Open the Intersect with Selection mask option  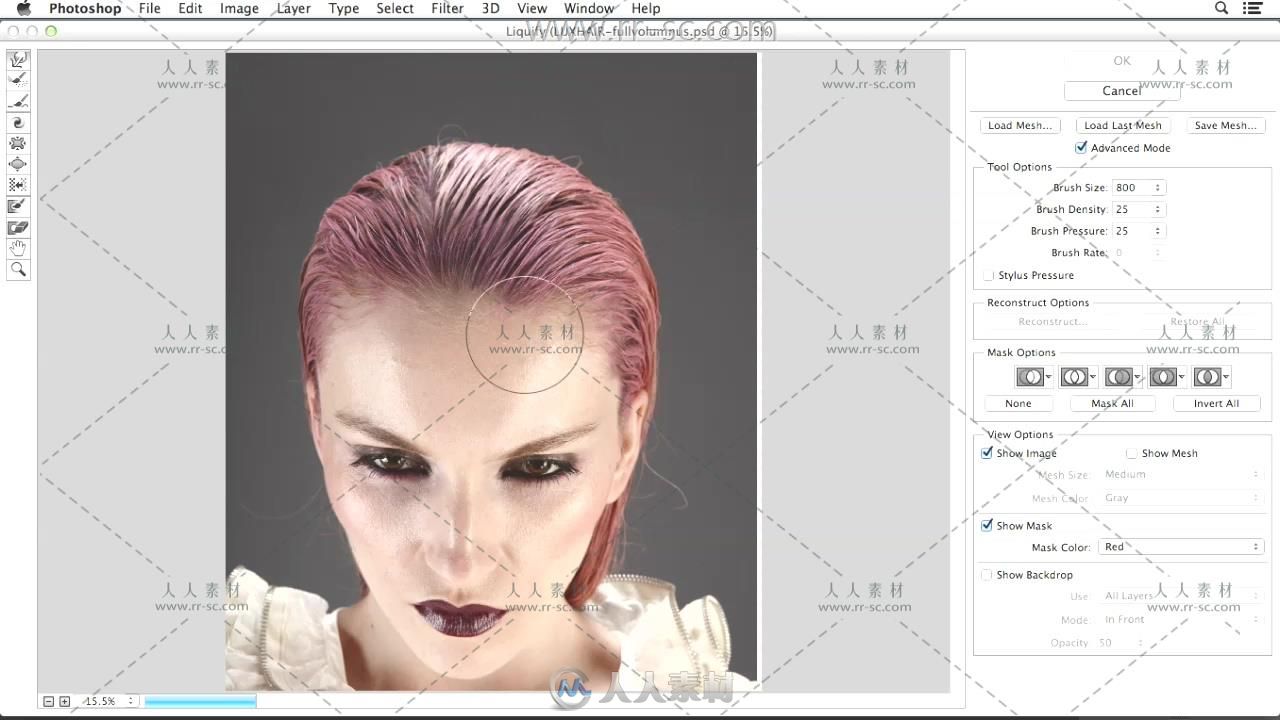(x=1167, y=377)
